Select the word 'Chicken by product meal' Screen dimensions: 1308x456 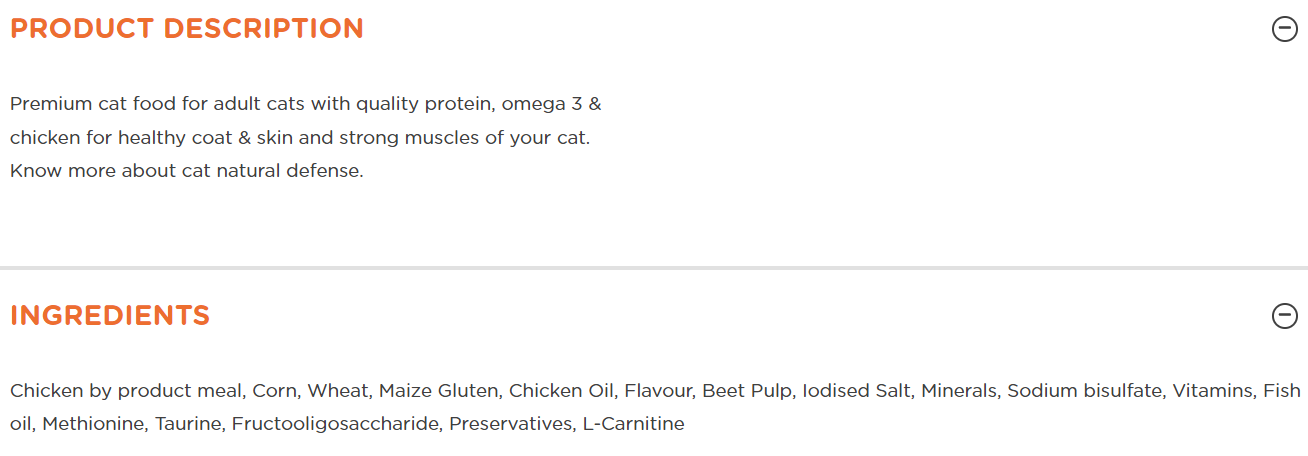pyautogui.click(x=126, y=390)
